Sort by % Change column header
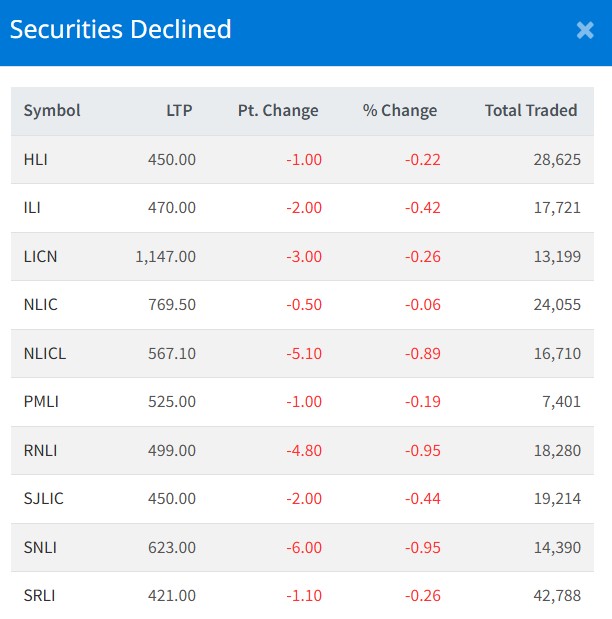Viewport: 612px width, 619px height. tap(400, 111)
